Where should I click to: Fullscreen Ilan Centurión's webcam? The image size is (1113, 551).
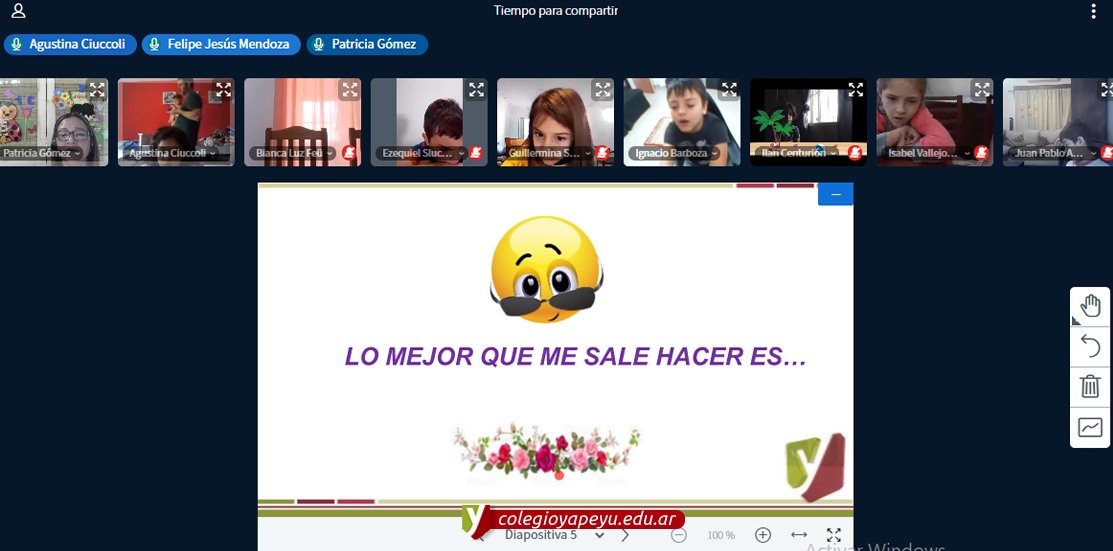[856, 90]
